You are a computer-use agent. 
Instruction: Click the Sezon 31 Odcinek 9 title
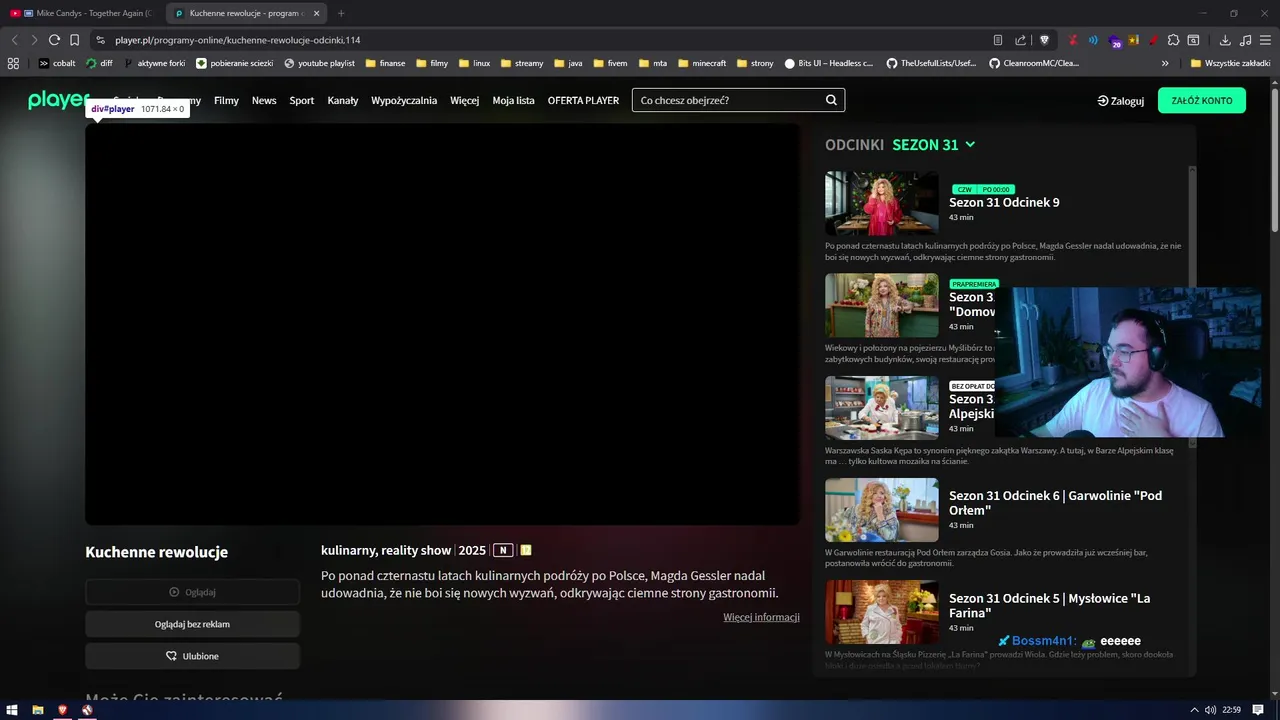(1004, 202)
